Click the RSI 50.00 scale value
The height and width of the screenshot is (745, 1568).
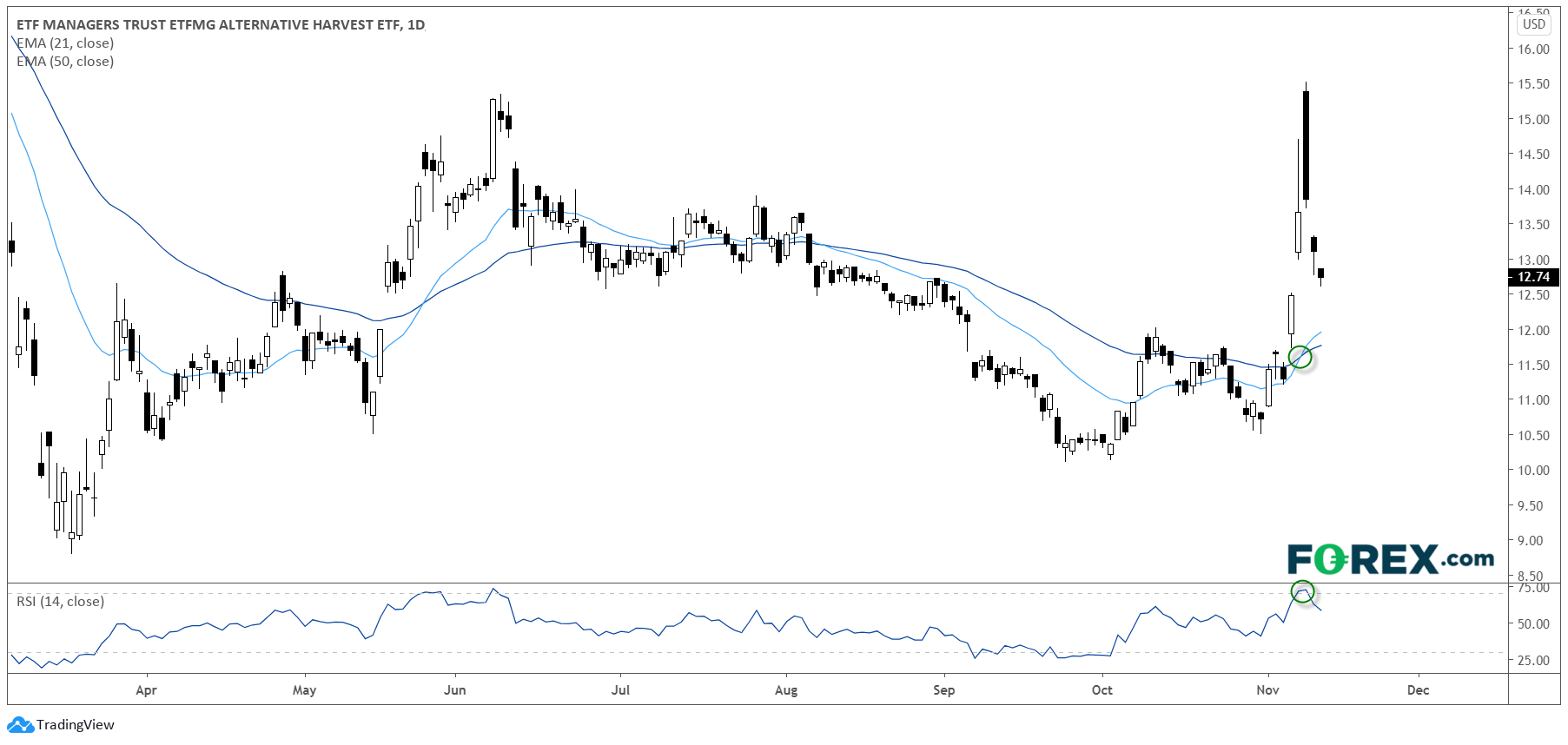[1533, 623]
